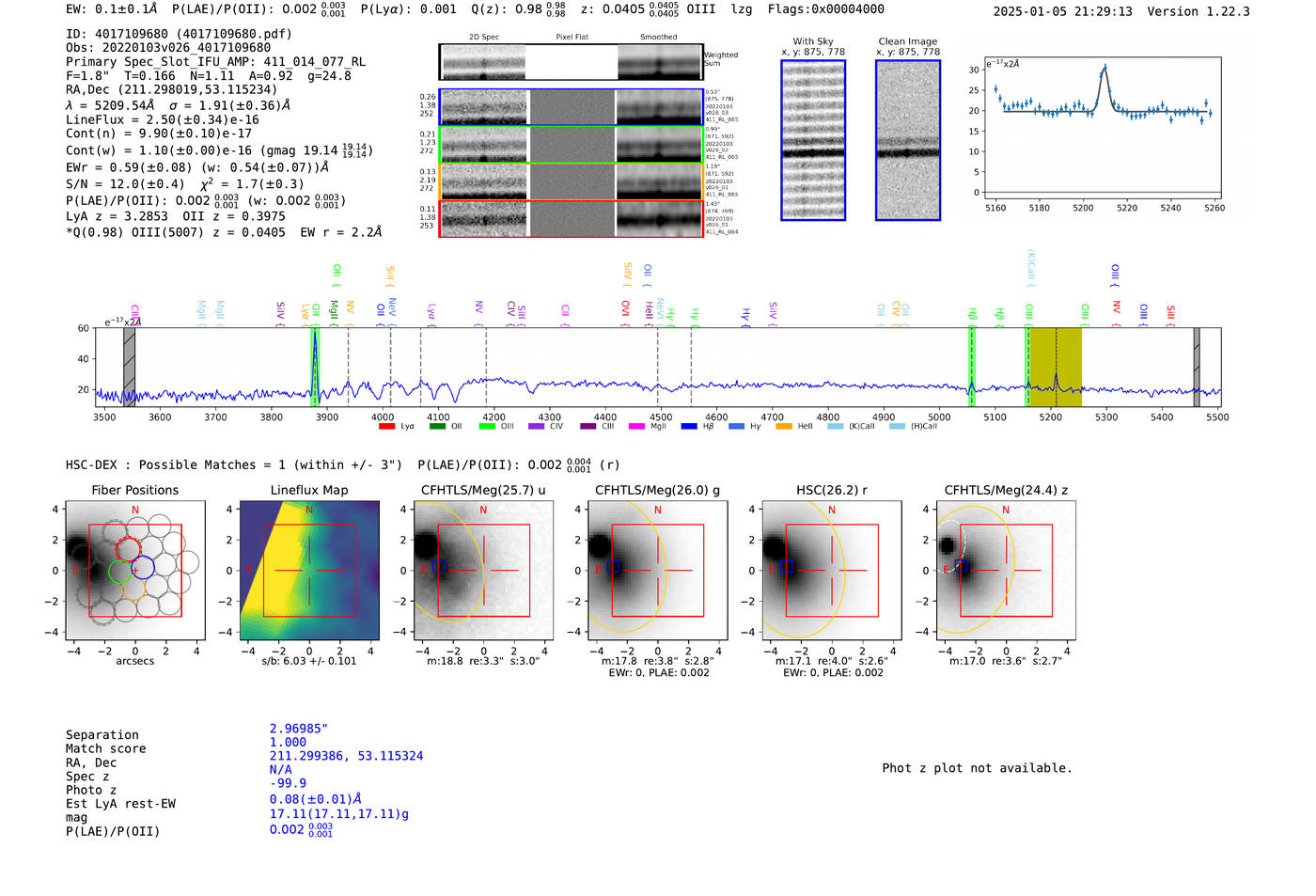Click the (K)CaII legend swatch

click(x=835, y=427)
